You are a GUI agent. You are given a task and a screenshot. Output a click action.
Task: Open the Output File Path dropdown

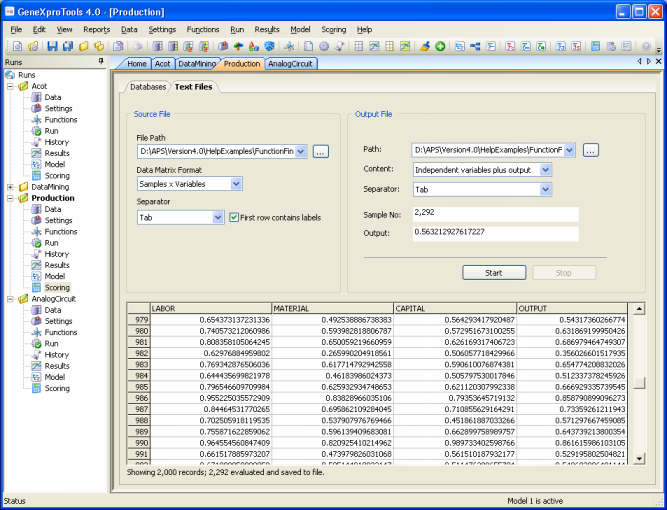[x=570, y=150]
